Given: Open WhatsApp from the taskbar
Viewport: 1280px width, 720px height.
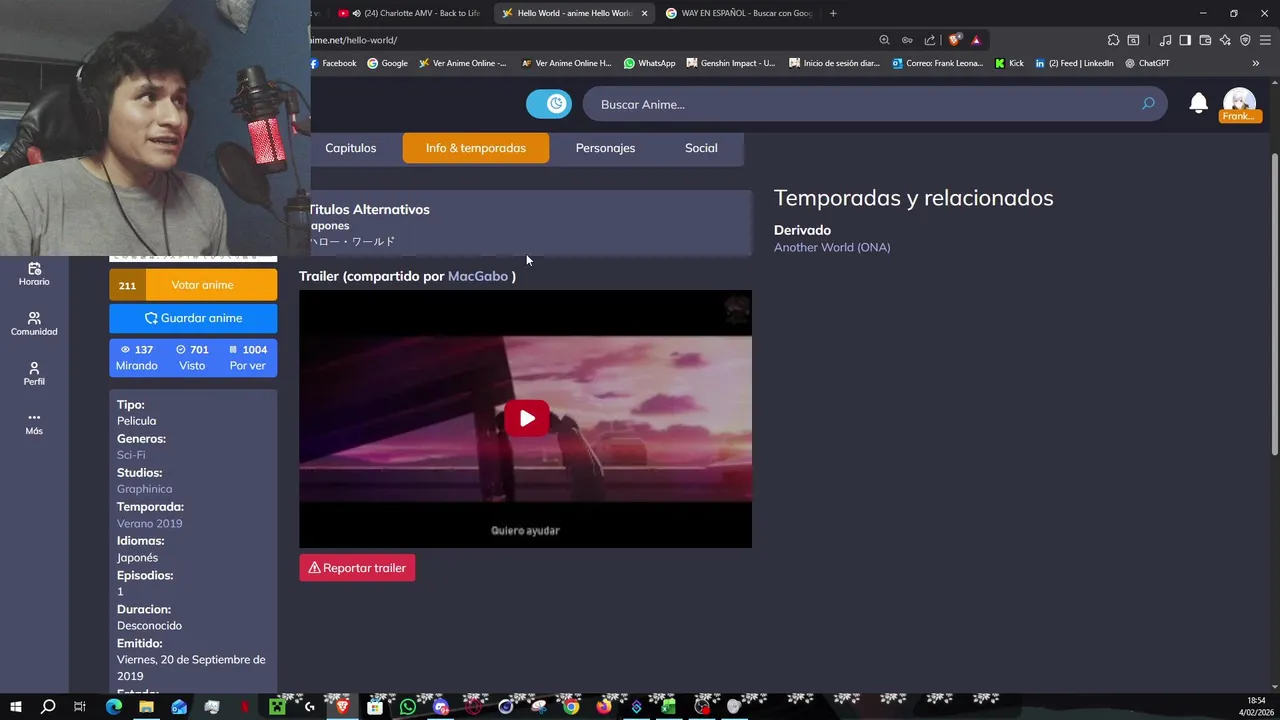Looking at the screenshot, I should pyautogui.click(x=407, y=707).
